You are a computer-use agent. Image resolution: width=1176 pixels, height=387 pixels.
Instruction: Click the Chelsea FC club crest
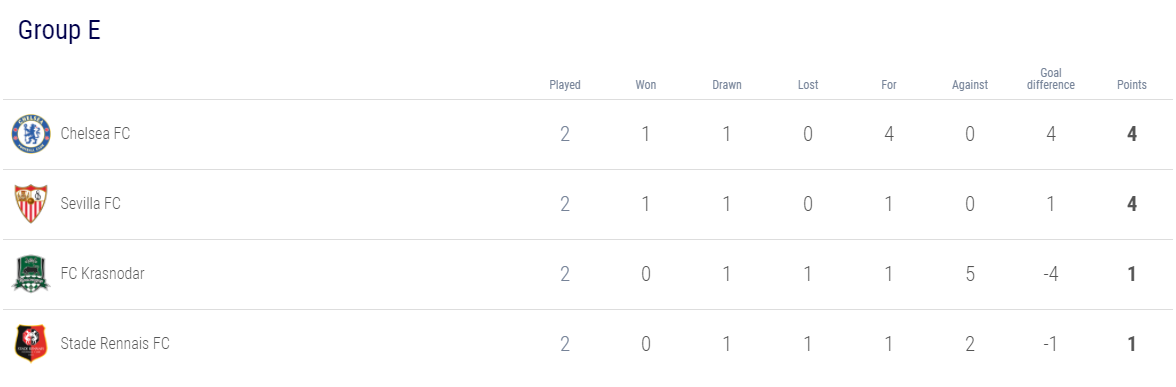coord(31,134)
